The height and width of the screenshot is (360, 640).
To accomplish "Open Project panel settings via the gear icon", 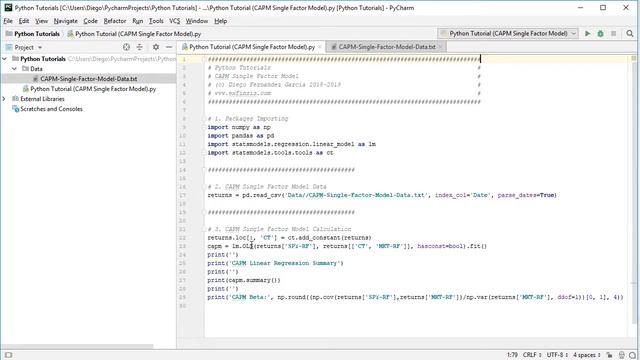I will (x=156, y=47).
